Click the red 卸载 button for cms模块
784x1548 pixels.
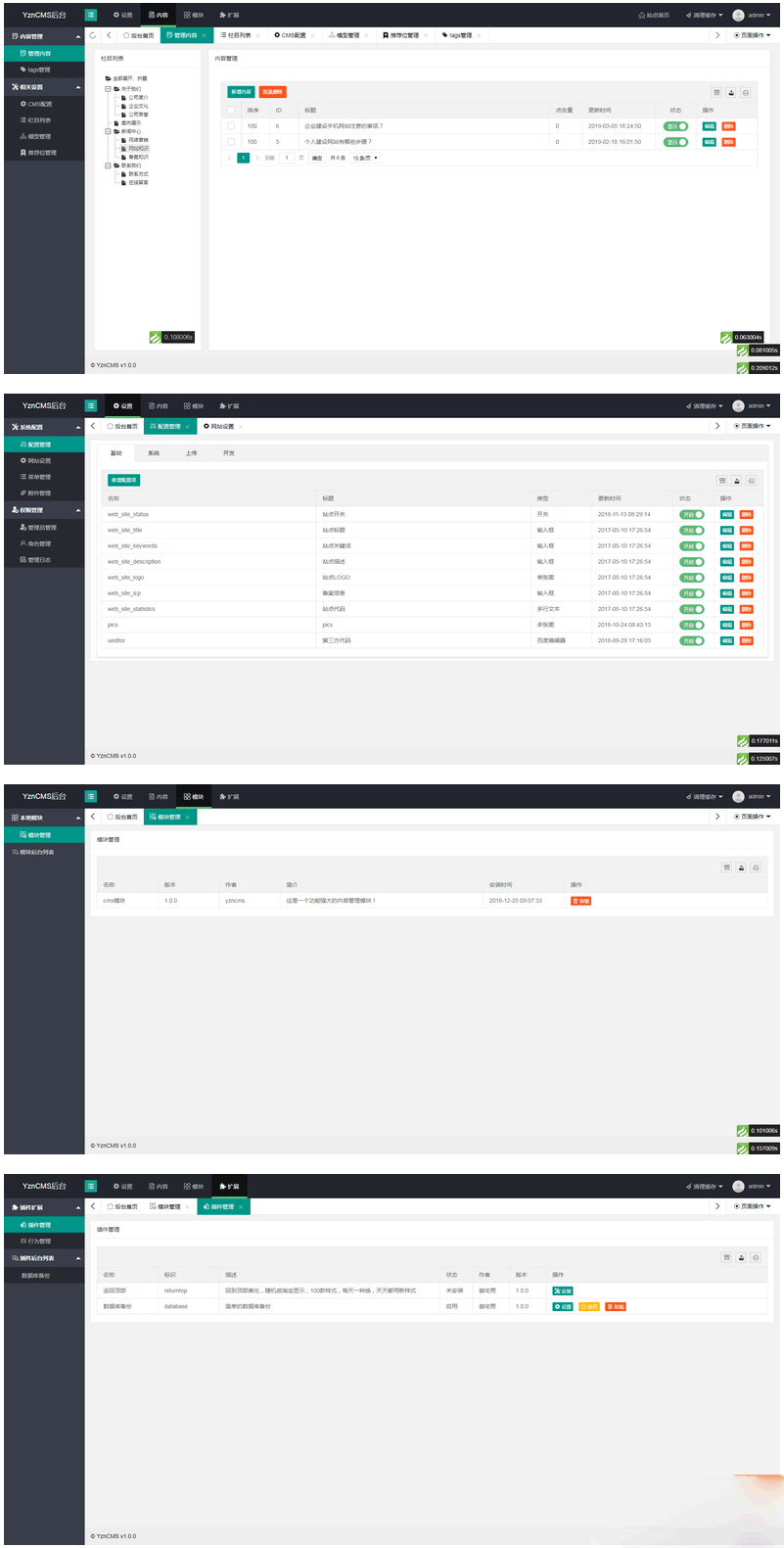(x=580, y=901)
